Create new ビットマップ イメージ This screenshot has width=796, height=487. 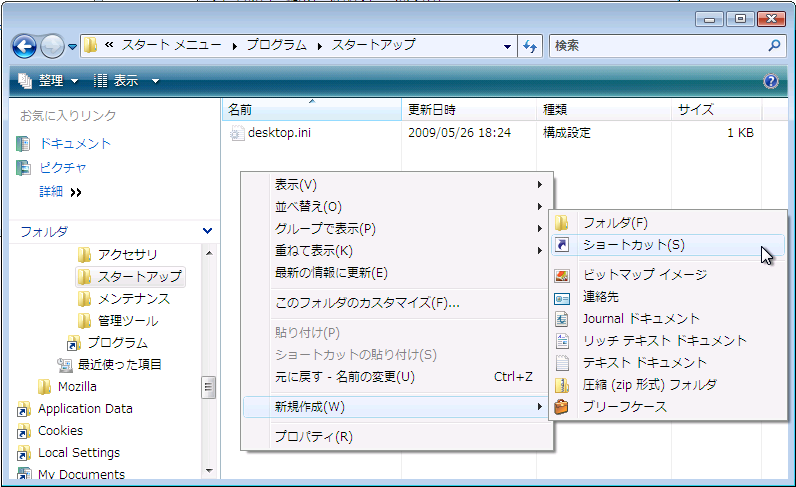[x=668, y=275]
